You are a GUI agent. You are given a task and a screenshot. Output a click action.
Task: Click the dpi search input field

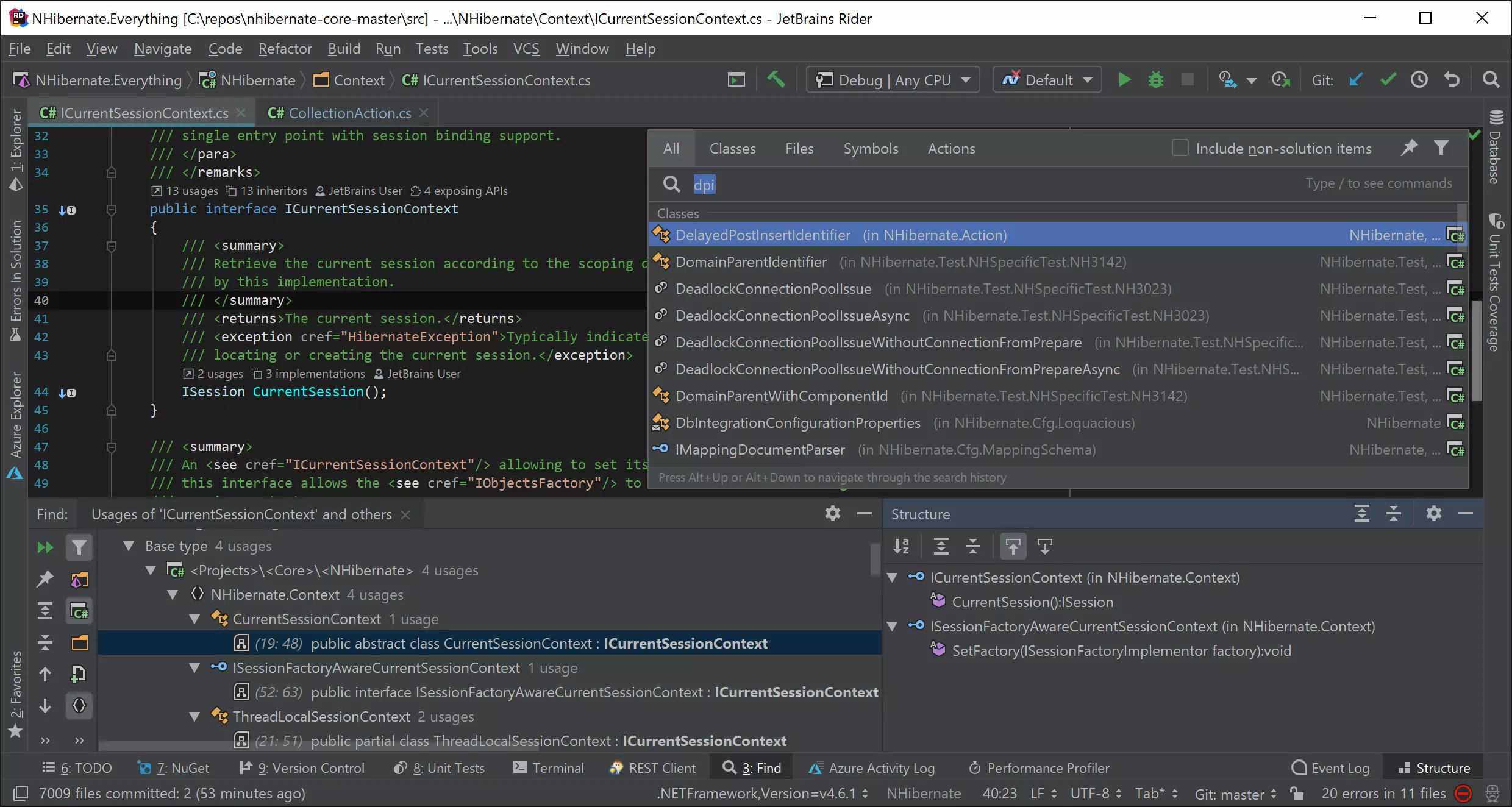point(705,184)
